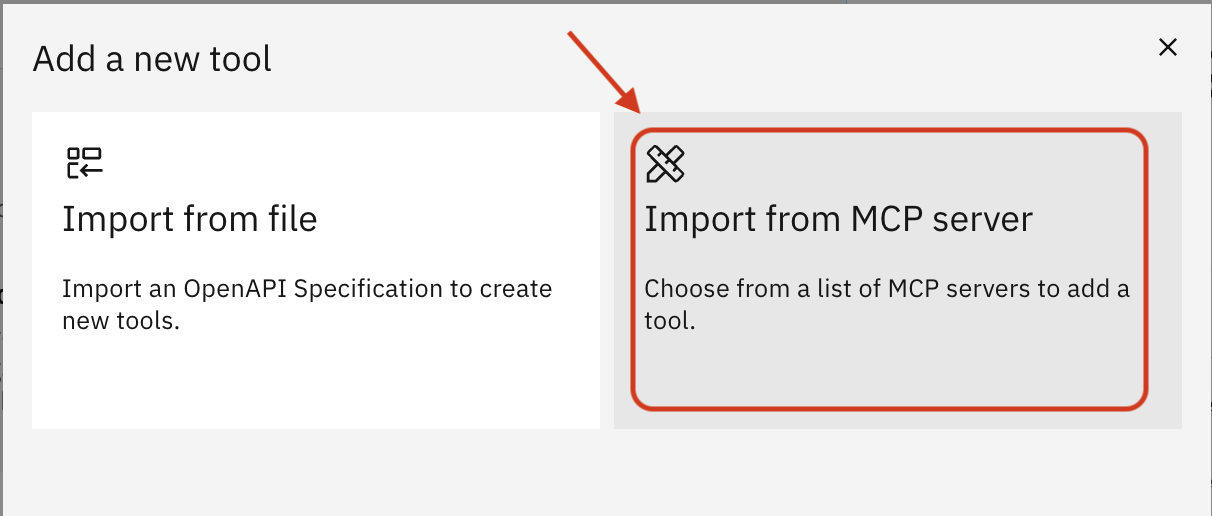This screenshot has width=1212, height=516.
Task: Click the Import from file icon
Action: point(85,163)
